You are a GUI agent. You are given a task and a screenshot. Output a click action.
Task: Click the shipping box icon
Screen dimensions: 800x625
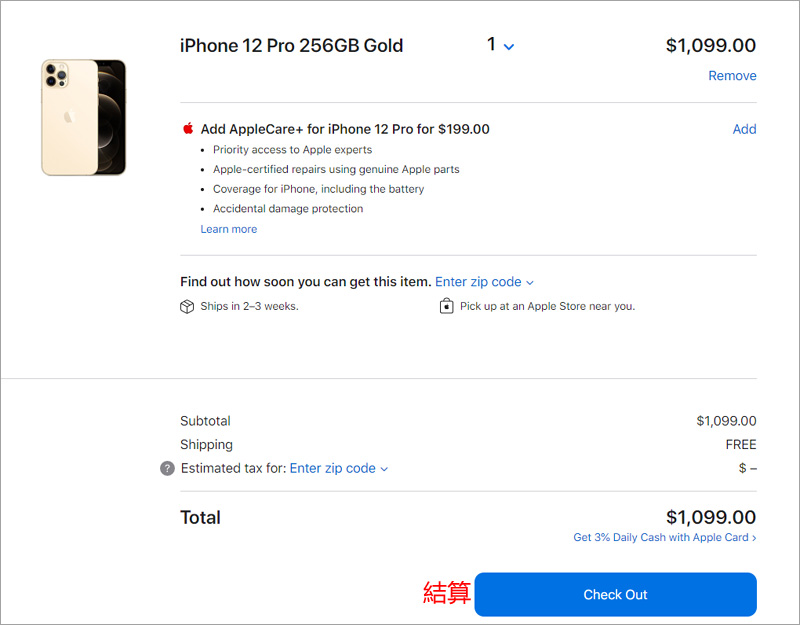(187, 307)
